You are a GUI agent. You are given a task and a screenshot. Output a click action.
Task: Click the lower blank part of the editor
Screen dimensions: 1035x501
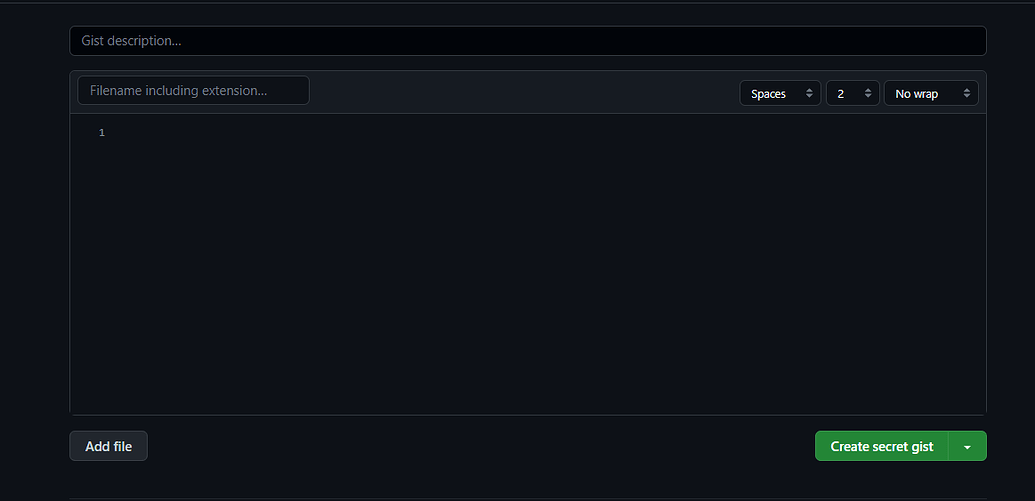coord(528,356)
